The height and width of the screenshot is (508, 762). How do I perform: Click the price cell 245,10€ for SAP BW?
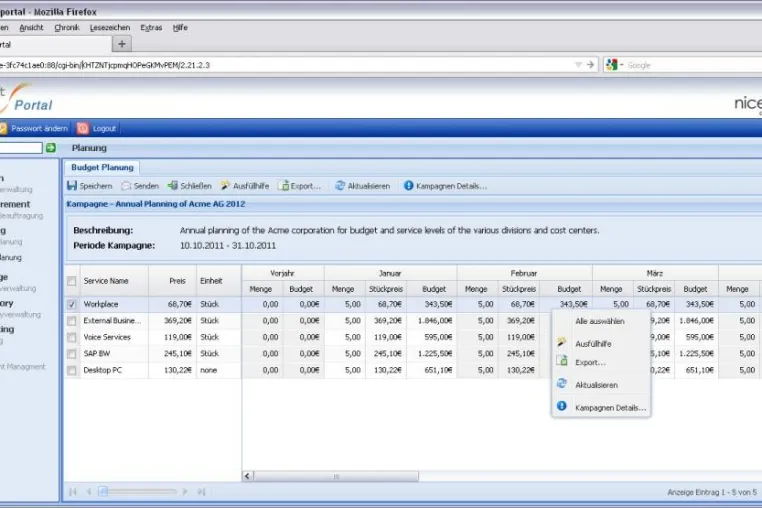[173, 354]
